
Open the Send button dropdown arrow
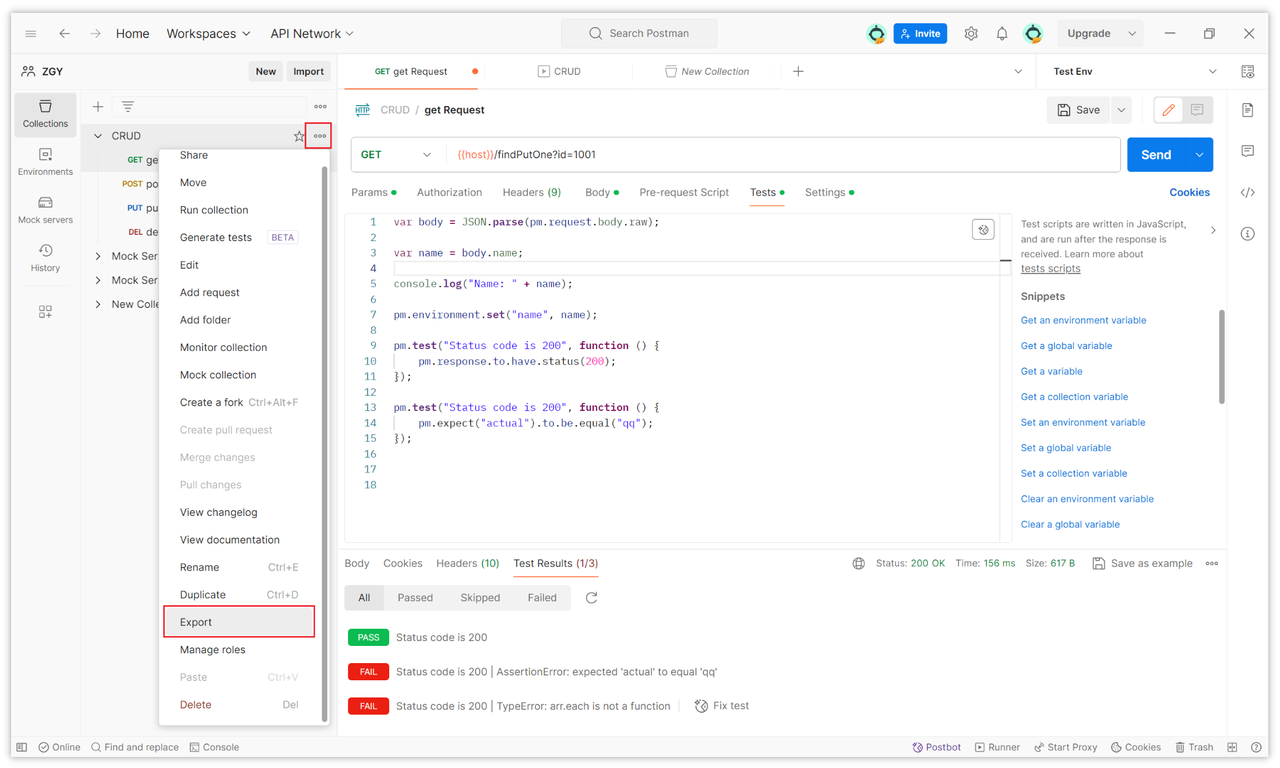pos(1199,155)
